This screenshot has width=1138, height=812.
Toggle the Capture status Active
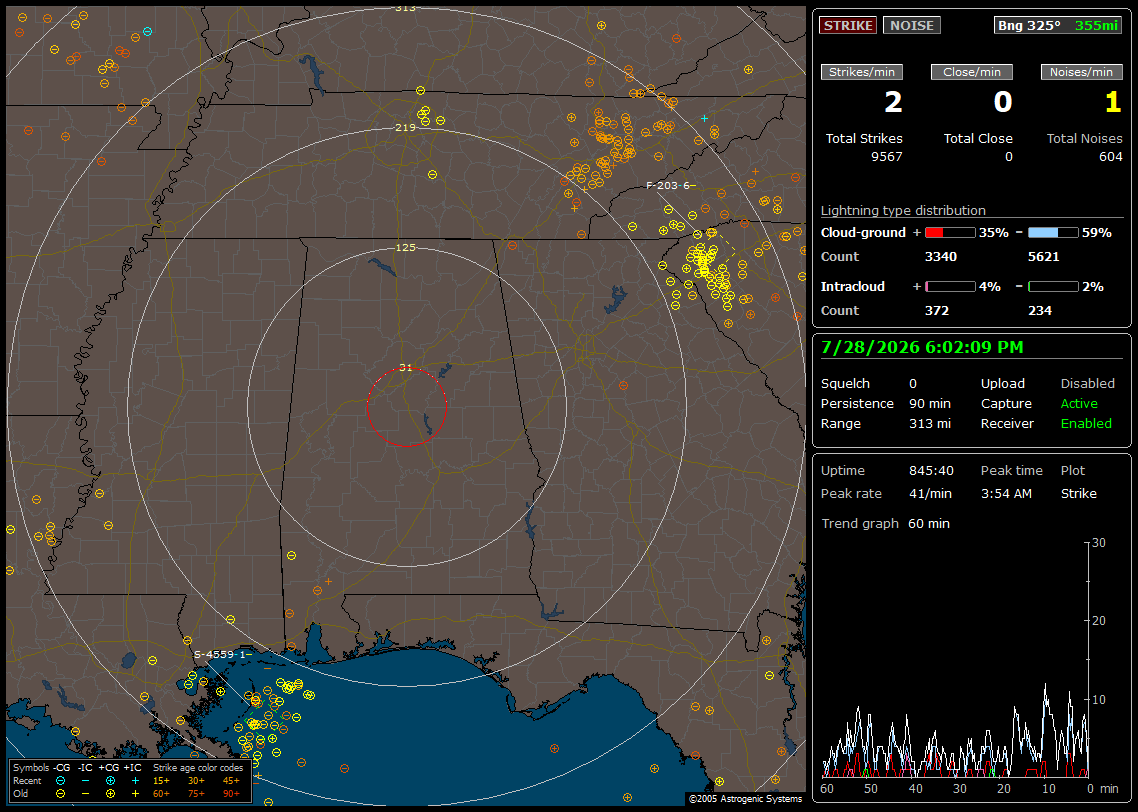pyautogui.click(x=1079, y=403)
